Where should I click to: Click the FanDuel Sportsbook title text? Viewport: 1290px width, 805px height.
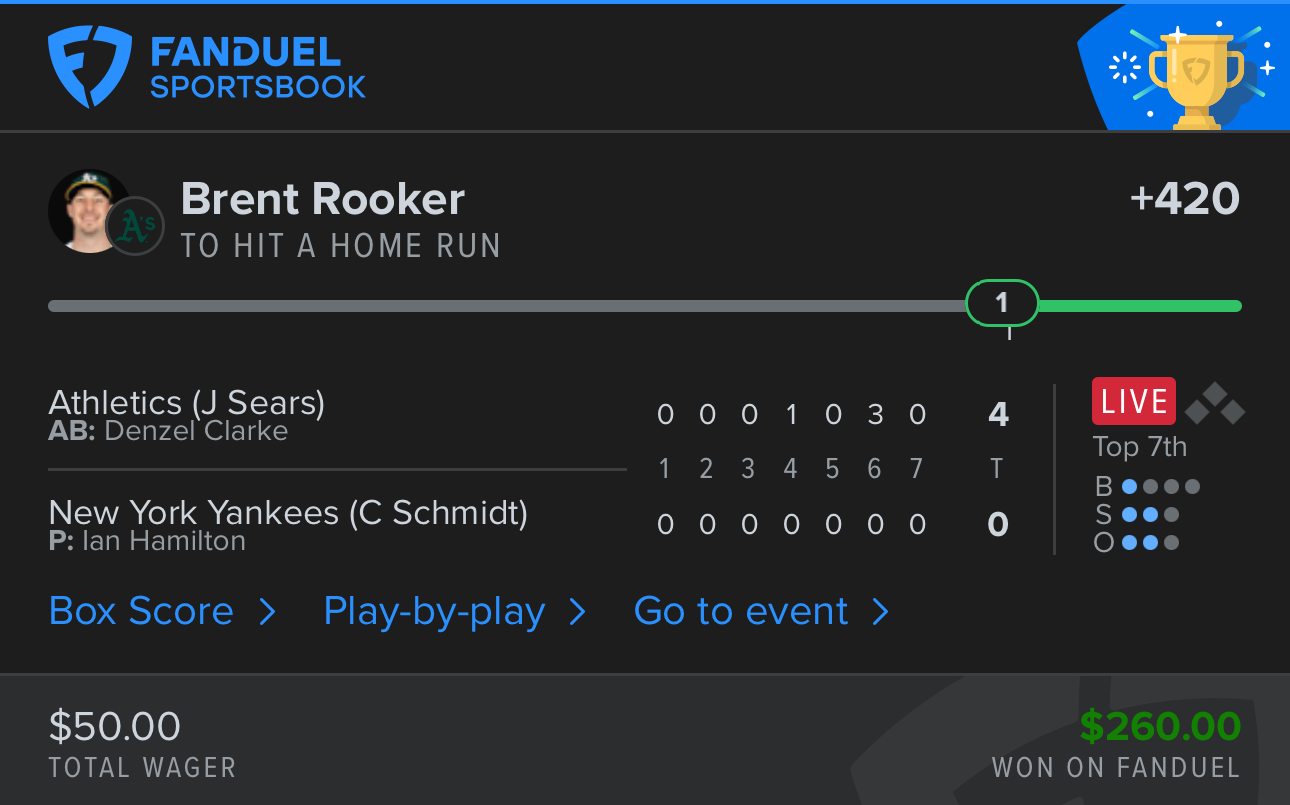258,68
